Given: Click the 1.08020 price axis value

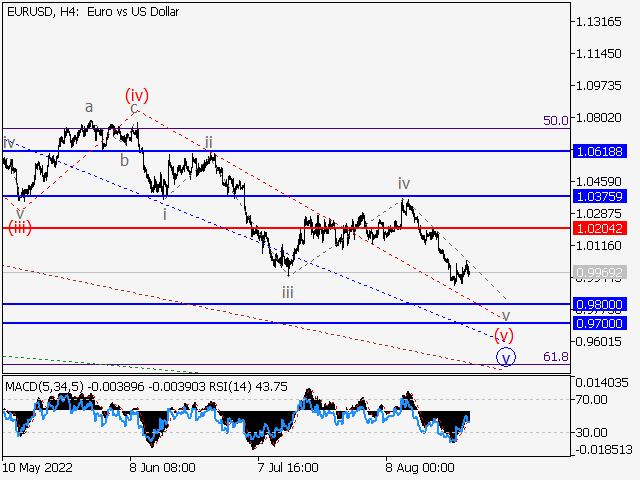Looking at the screenshot, I should 598,118.
